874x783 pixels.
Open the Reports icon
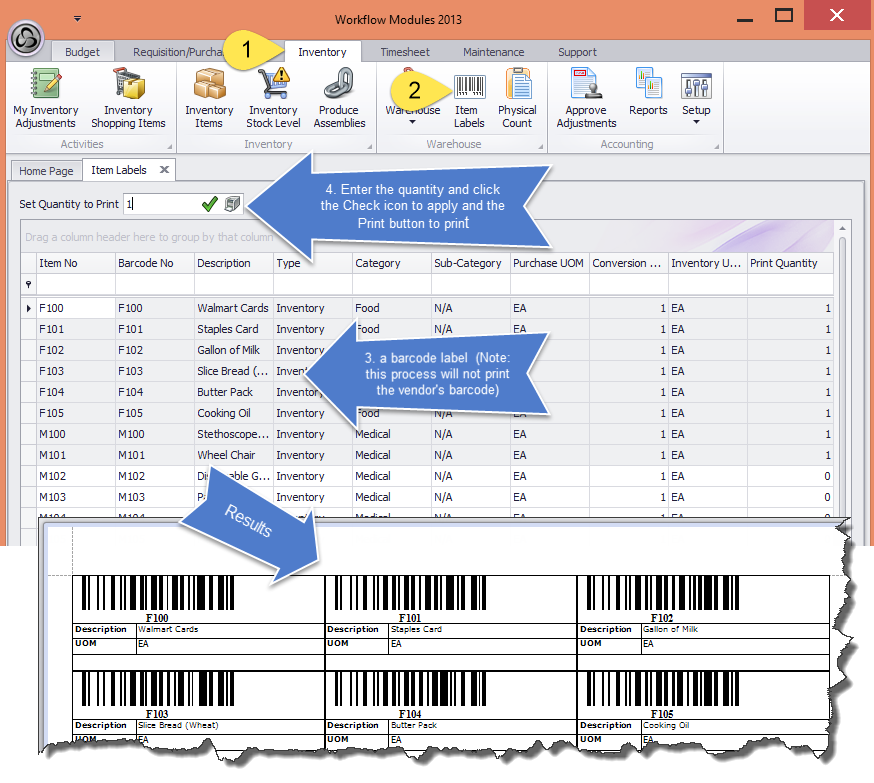click(x=648, y=95)
